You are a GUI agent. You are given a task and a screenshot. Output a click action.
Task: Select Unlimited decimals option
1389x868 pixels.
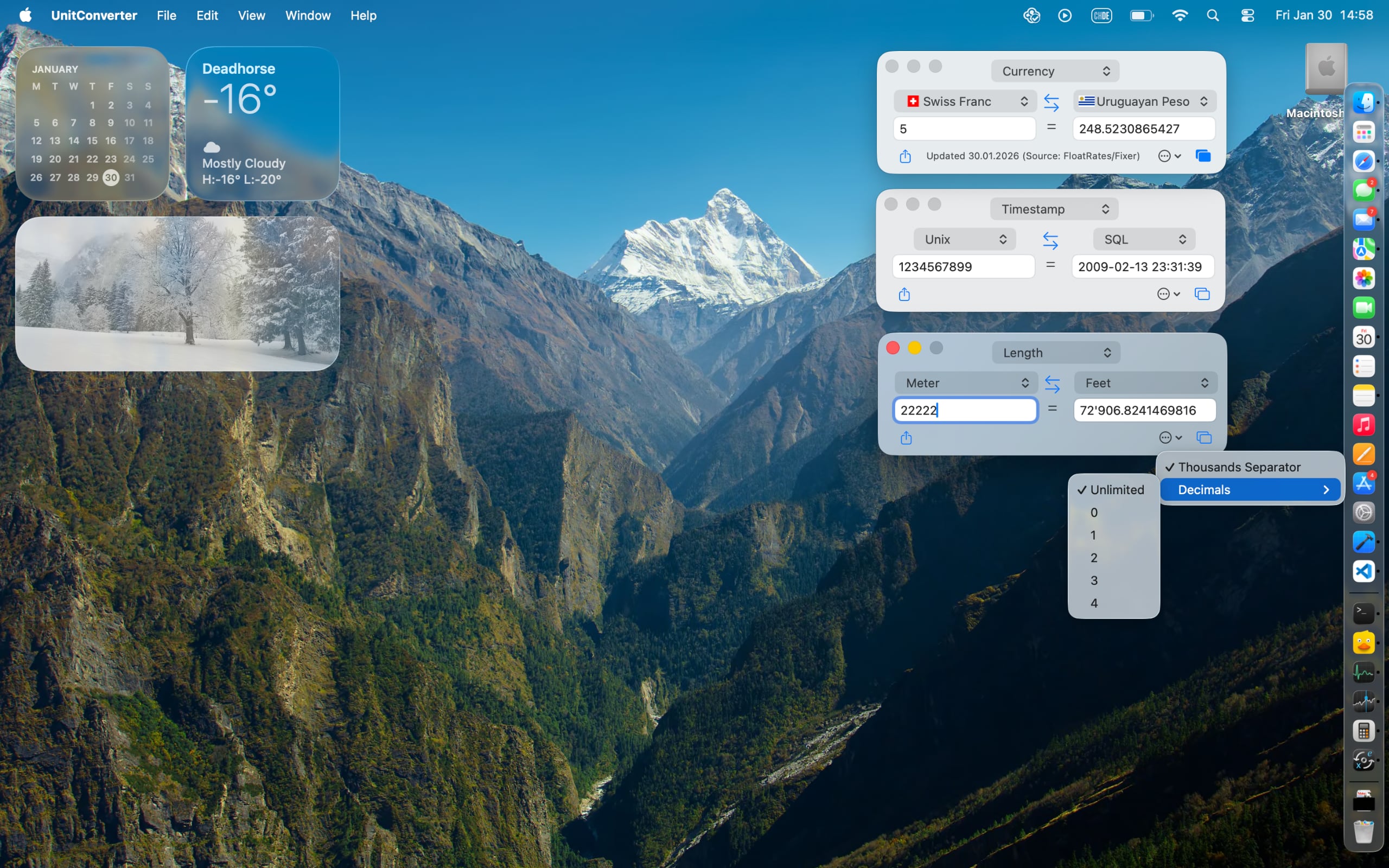point(1116,490)
